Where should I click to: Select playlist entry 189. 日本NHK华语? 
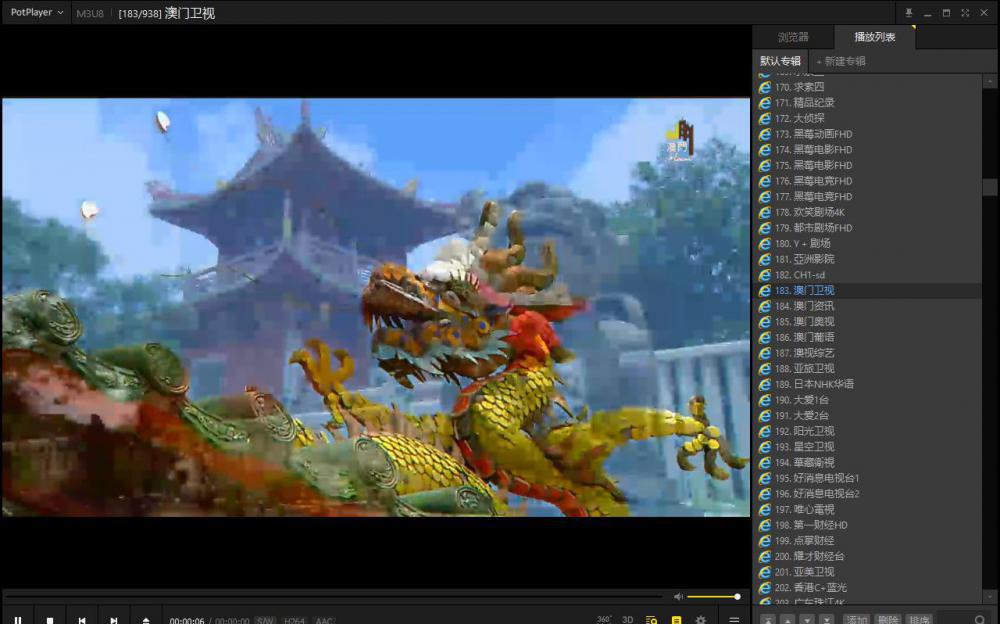coord(869,384)
